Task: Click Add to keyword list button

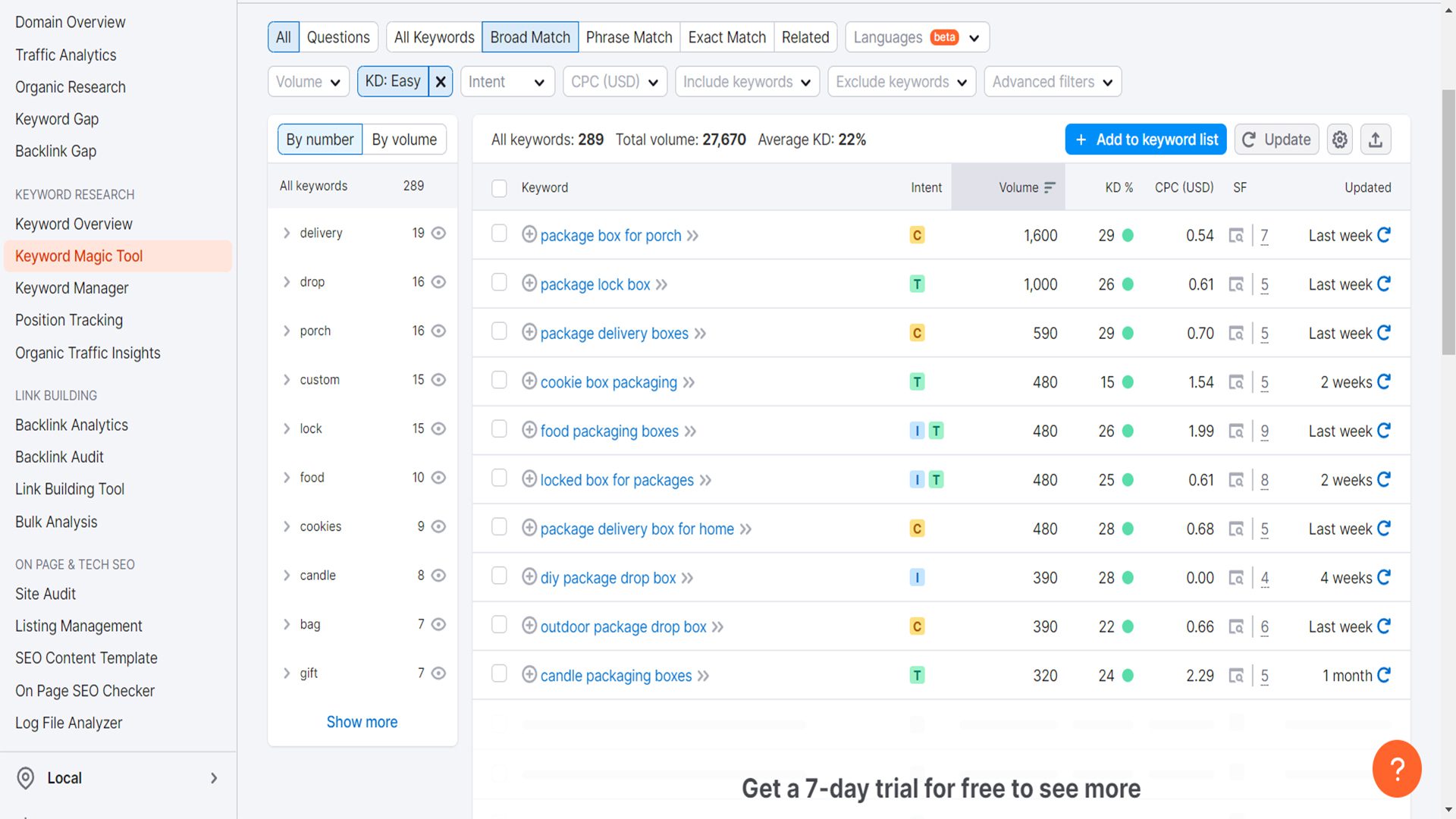Action: click(1145, 140)
